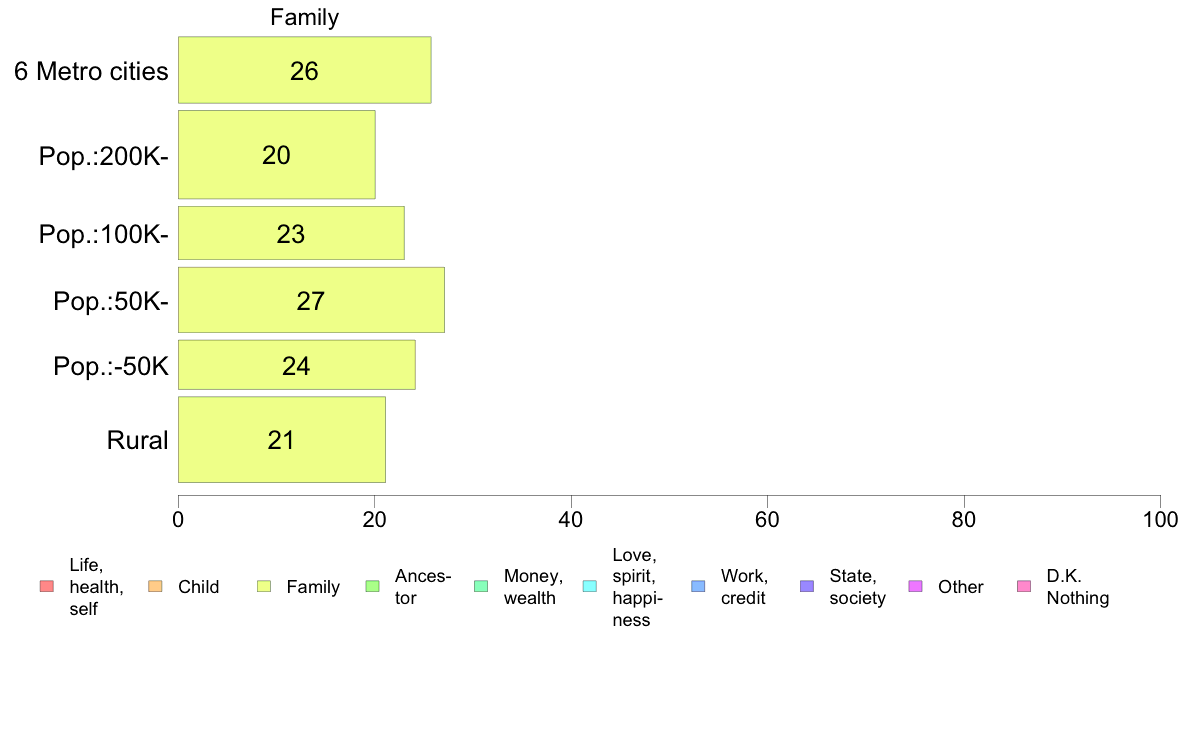This screenshot has width=1188, height=736.
Task: Select the magenta Other legend swatch
Action: [x=915, y=587]
